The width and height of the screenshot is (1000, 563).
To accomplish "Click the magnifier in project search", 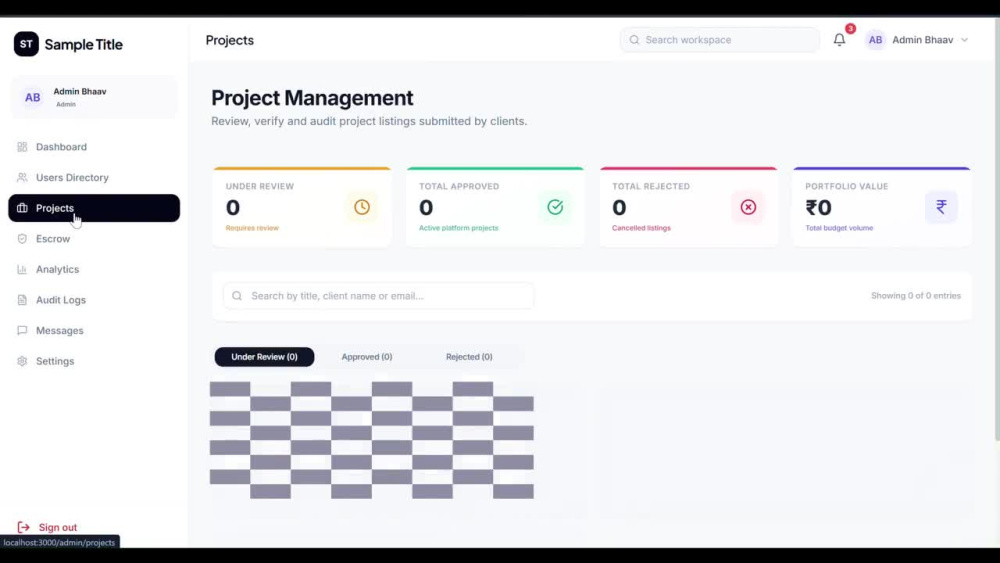I will [237, 296].
